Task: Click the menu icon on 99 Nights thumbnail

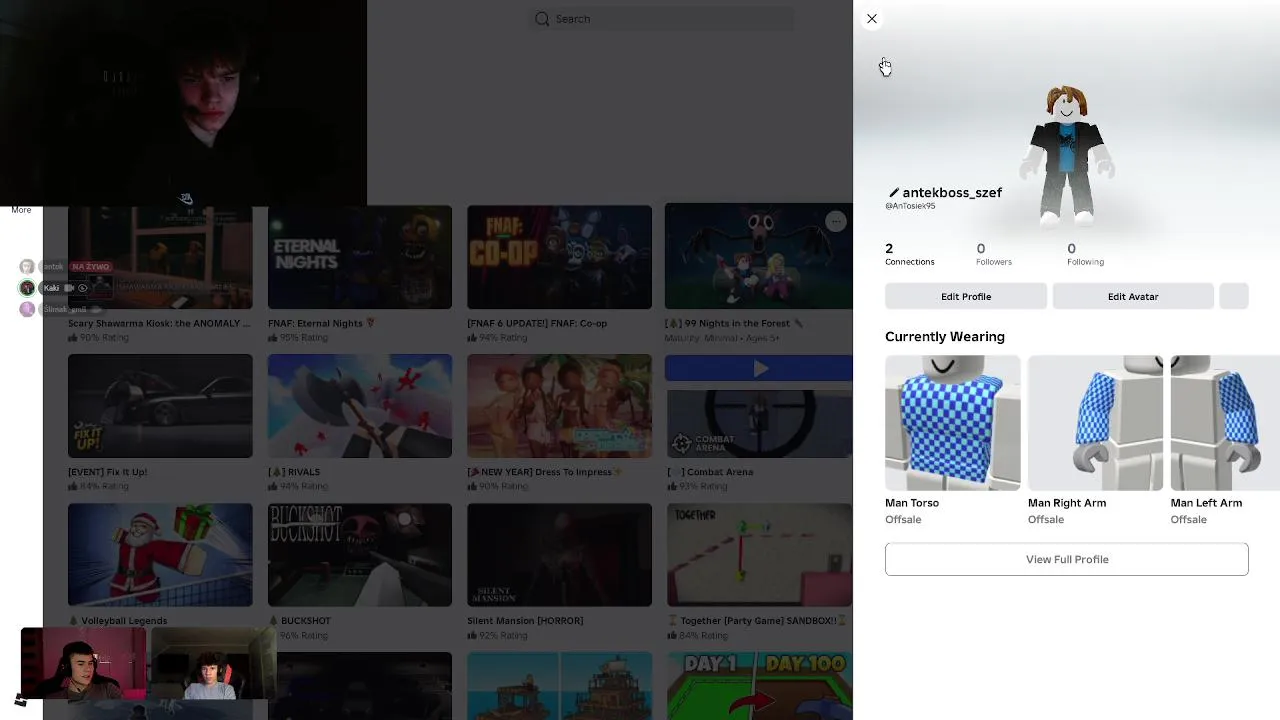Action: coord(835,222)
